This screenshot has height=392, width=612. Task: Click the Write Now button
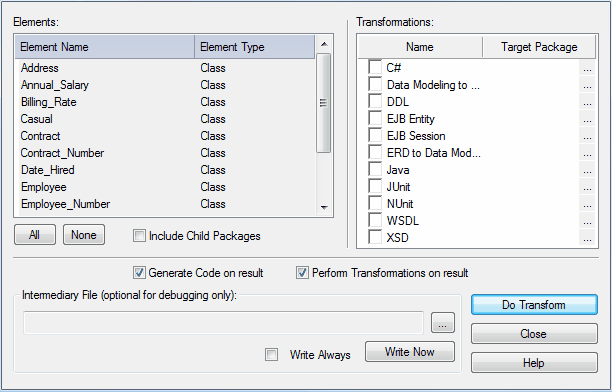click(410, 351)
